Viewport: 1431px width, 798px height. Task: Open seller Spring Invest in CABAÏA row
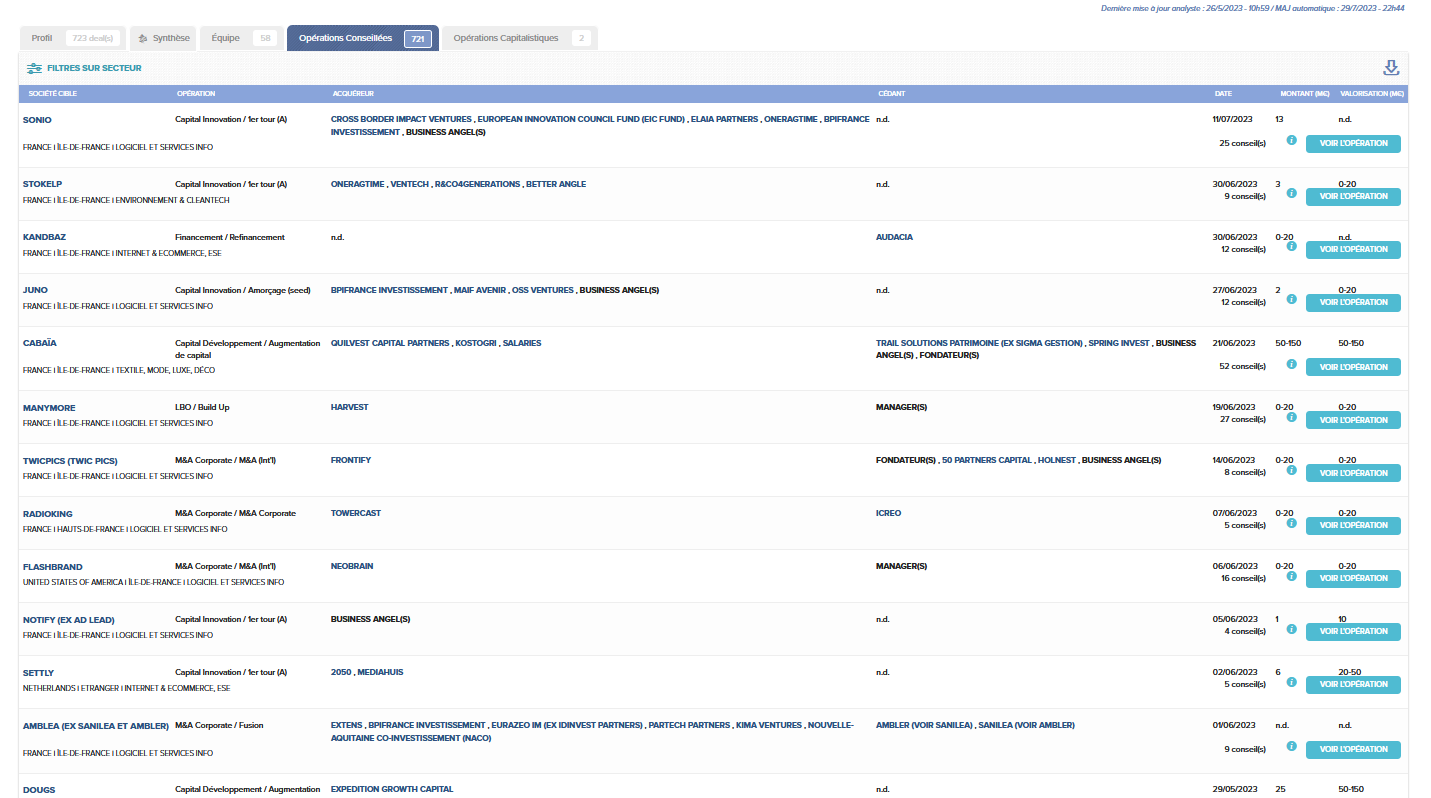(1119, 343)
